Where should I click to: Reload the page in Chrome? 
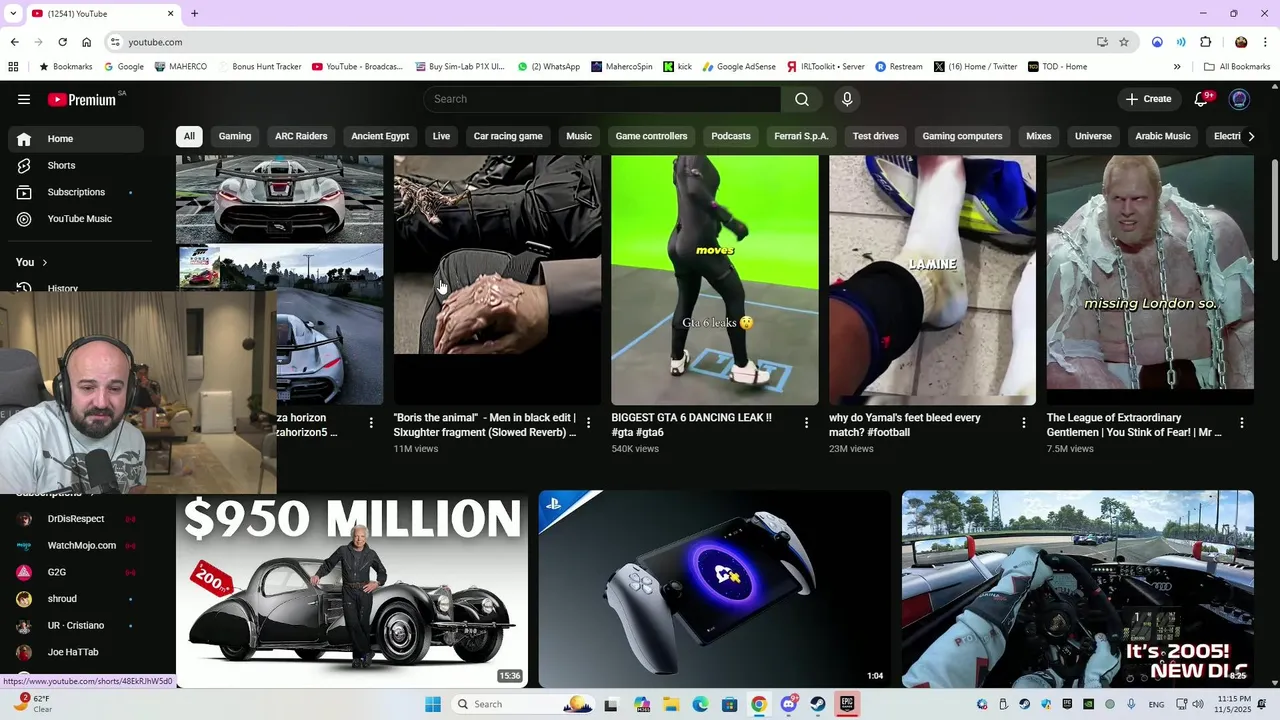click(x=62, y=42)
